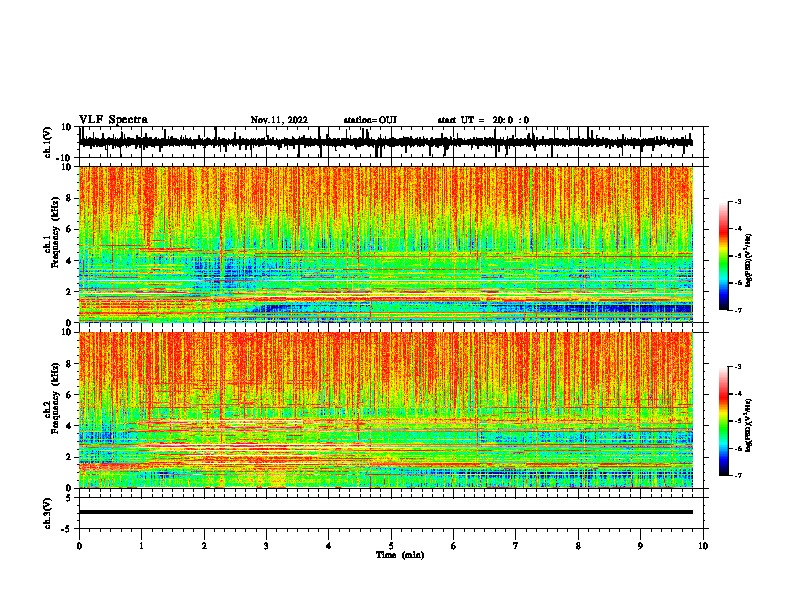The height and width of the screenshot is (612, 792).
Task: Click the "6" kHz tick on ch.2 spectrogram
Action: (70, 394)
